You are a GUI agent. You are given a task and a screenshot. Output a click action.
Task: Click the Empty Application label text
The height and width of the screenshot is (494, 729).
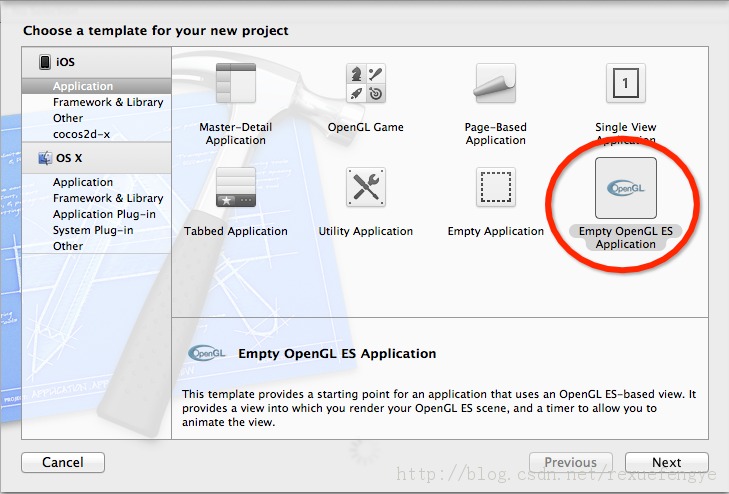pyautogui.click(x=496, y=231)
